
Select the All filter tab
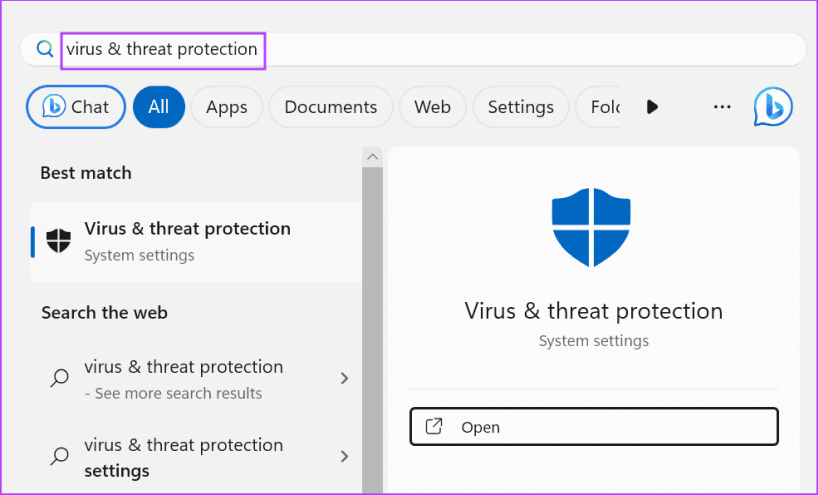pos(158,107)
